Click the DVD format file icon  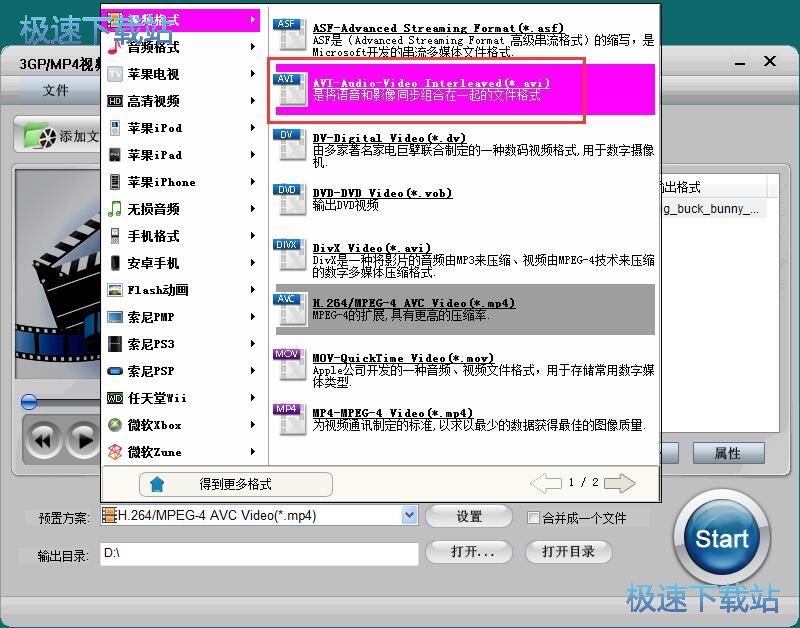pos(290,199)
